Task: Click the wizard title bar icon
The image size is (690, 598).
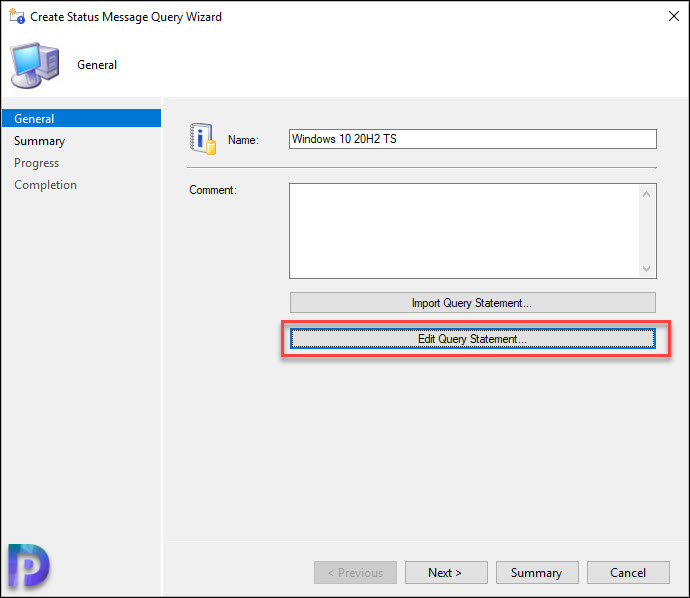Action: (x=17, y=16)
